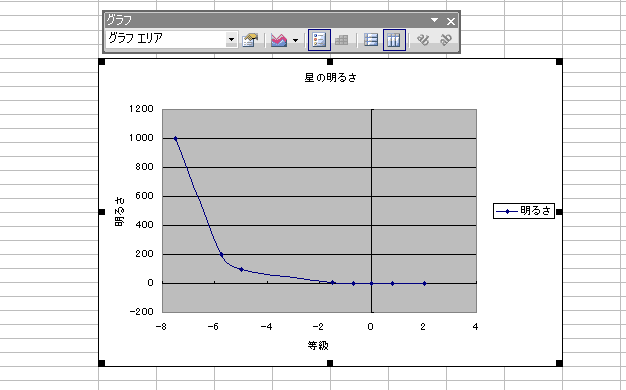Open the toolbar options arrow on グラフ title
Viewport: 626px width, 390px height.
click(434, 20)
